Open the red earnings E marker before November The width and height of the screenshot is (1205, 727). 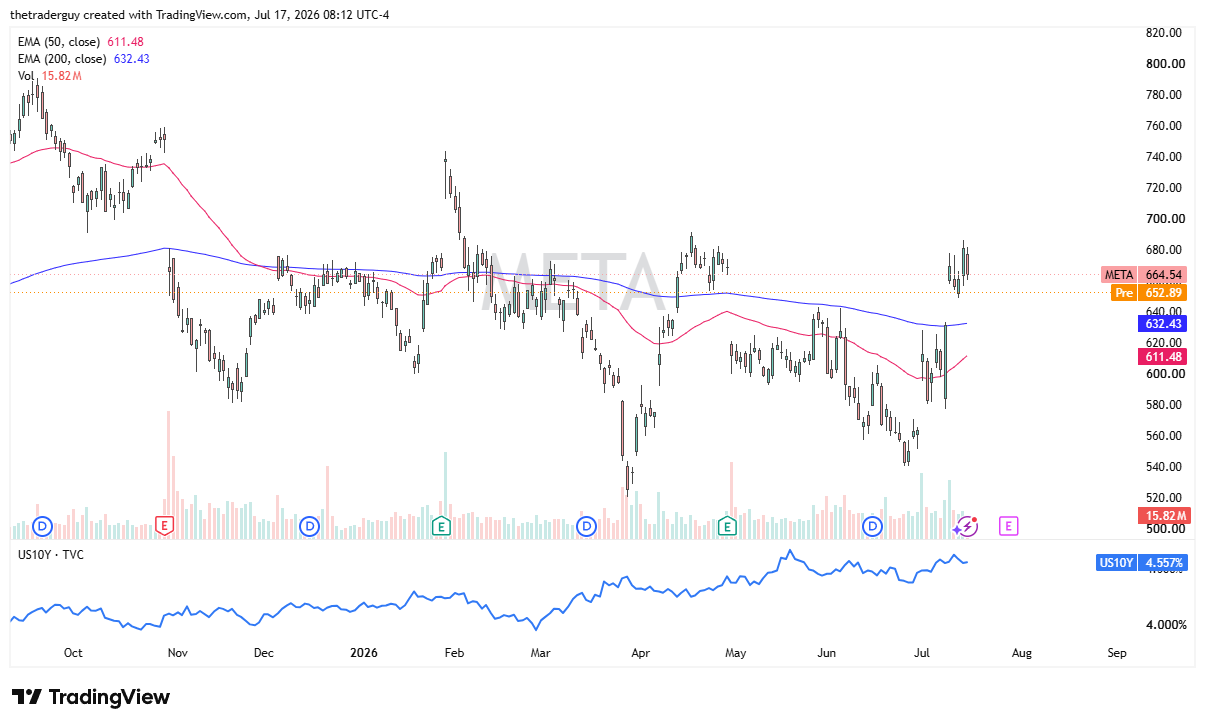pyautogui.click(x=165, y=525)
